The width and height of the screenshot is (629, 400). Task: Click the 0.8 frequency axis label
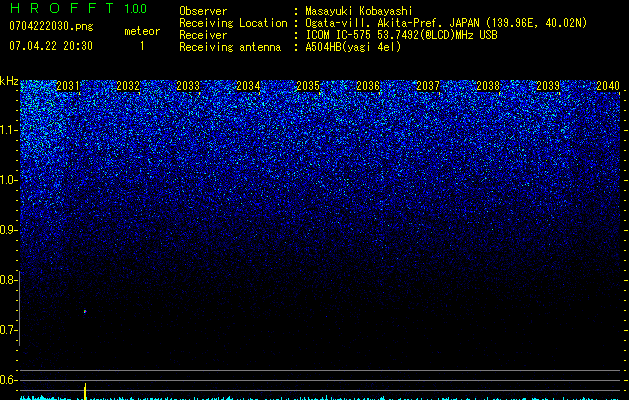click(8, 280)
